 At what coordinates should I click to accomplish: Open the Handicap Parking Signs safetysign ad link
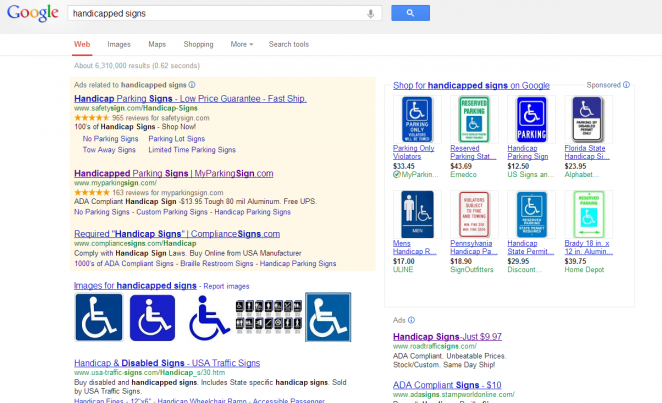[190, 99]
